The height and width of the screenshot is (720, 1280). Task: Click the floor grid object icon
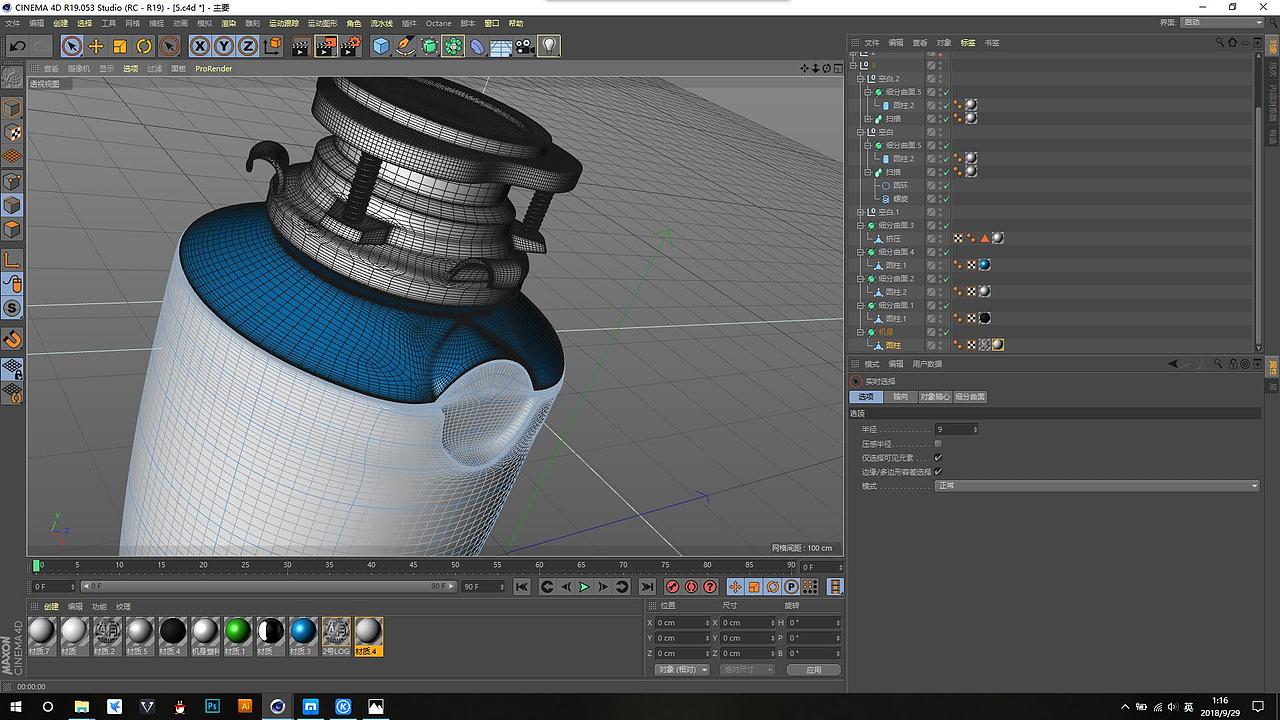point(501,46)
